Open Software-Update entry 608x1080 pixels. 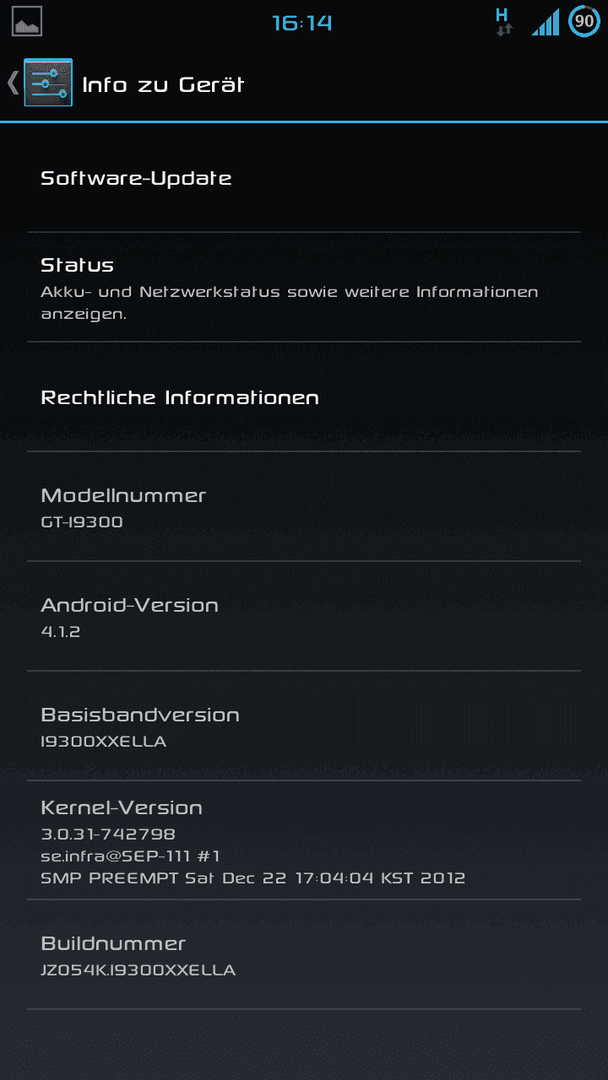point(304,178)
